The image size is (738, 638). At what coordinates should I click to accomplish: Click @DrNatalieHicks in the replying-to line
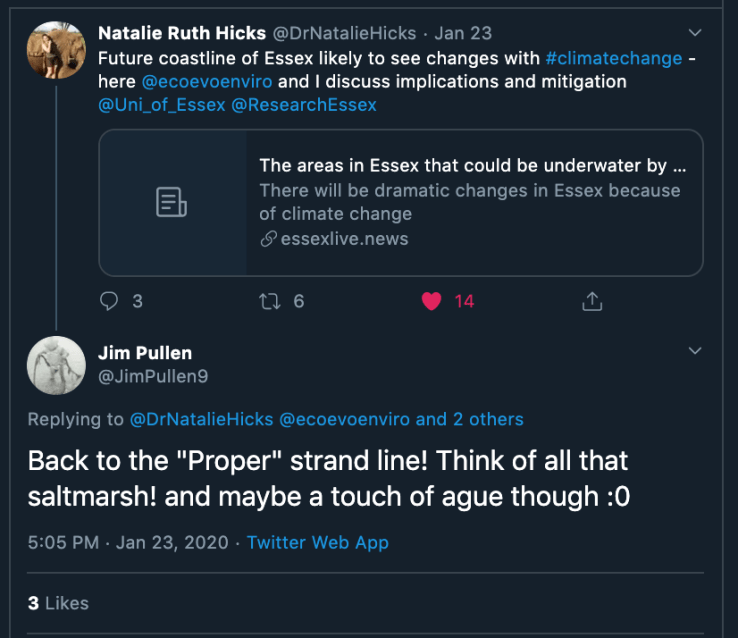[198, 419]
